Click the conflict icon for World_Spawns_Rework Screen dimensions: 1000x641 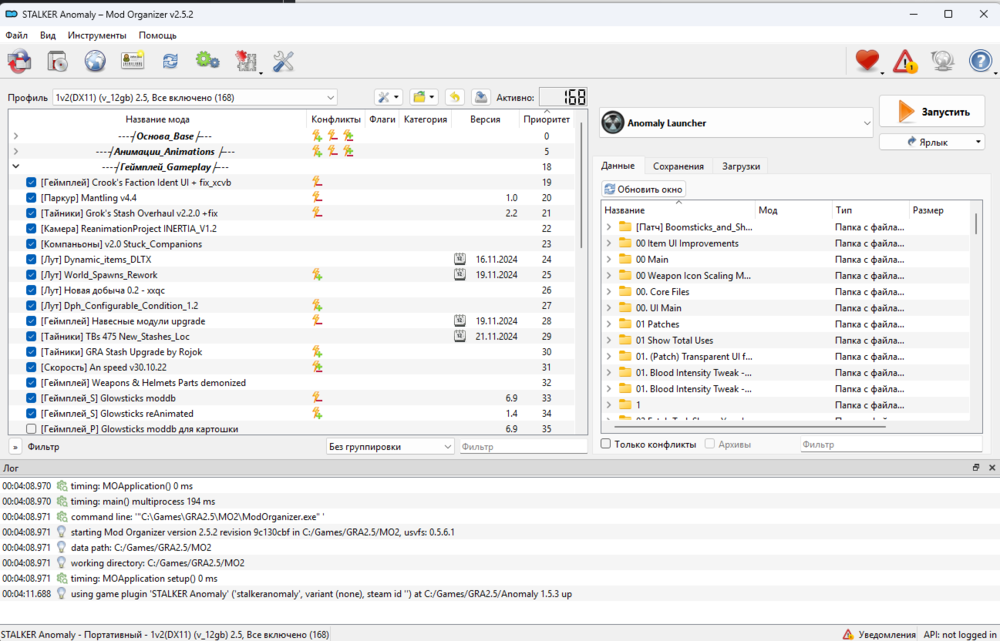pos(317,275)
